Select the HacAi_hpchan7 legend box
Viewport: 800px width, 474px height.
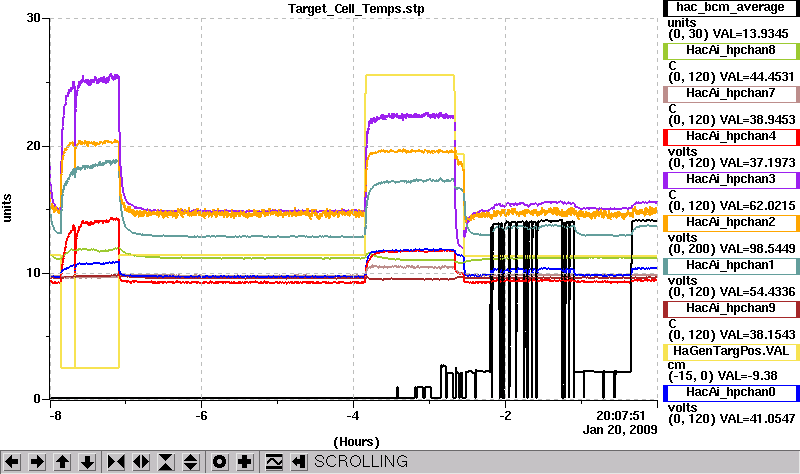pos(731,93)
